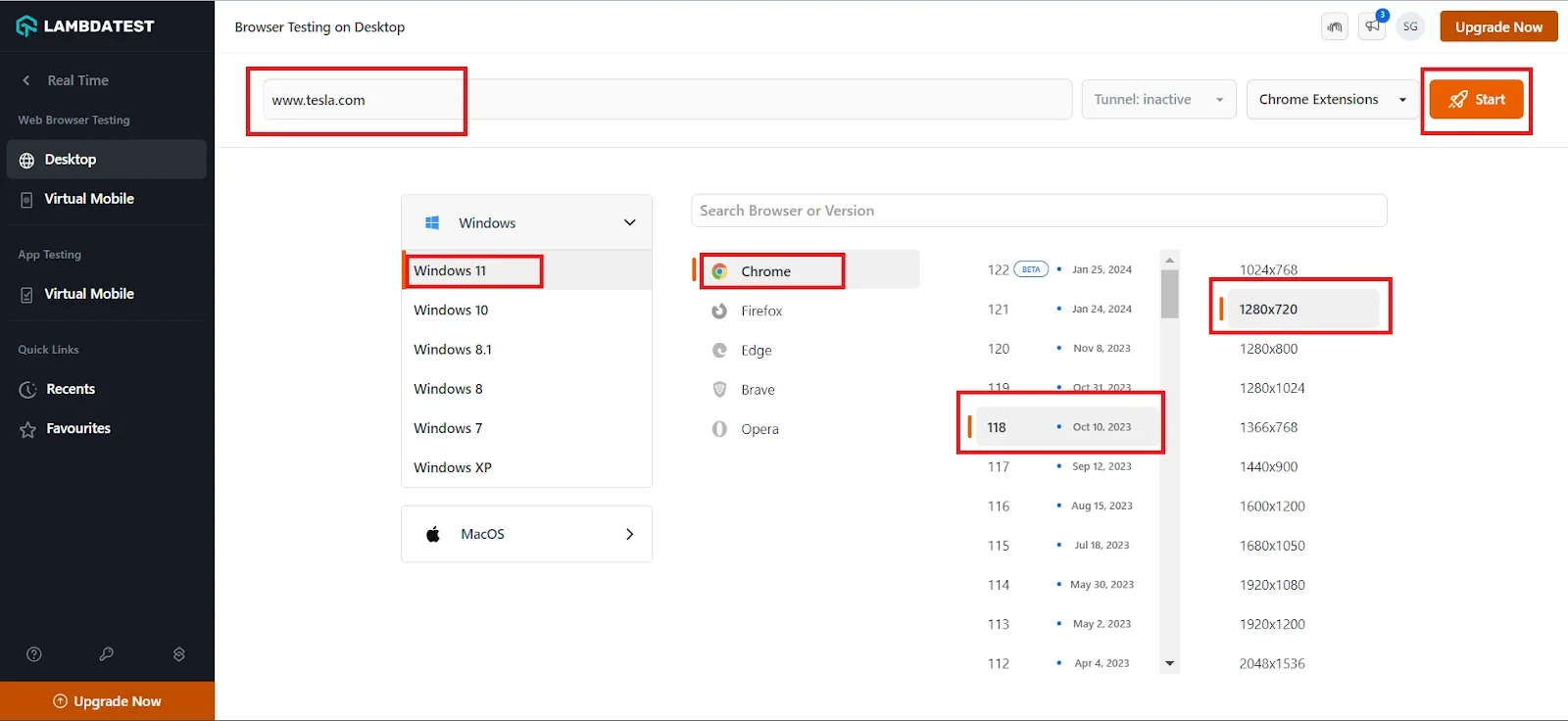Image resolution: width=1568 pixels, height=721 pixels.
Task: Open the SG user avatar menu
Action: [x=1410, y=26]
